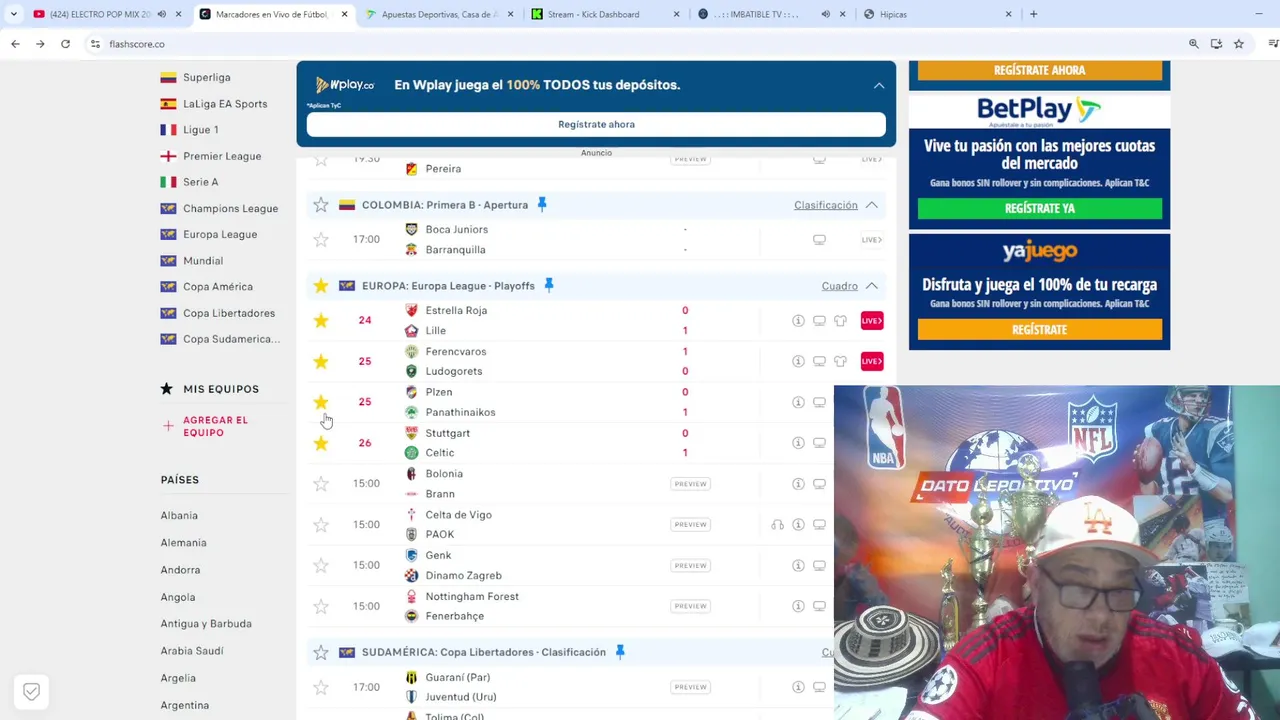The width and height of the screenshot is (1280, 720).
Task: Open lineups shirt icon for Ferencvaros match
Action: coord(840,361)
